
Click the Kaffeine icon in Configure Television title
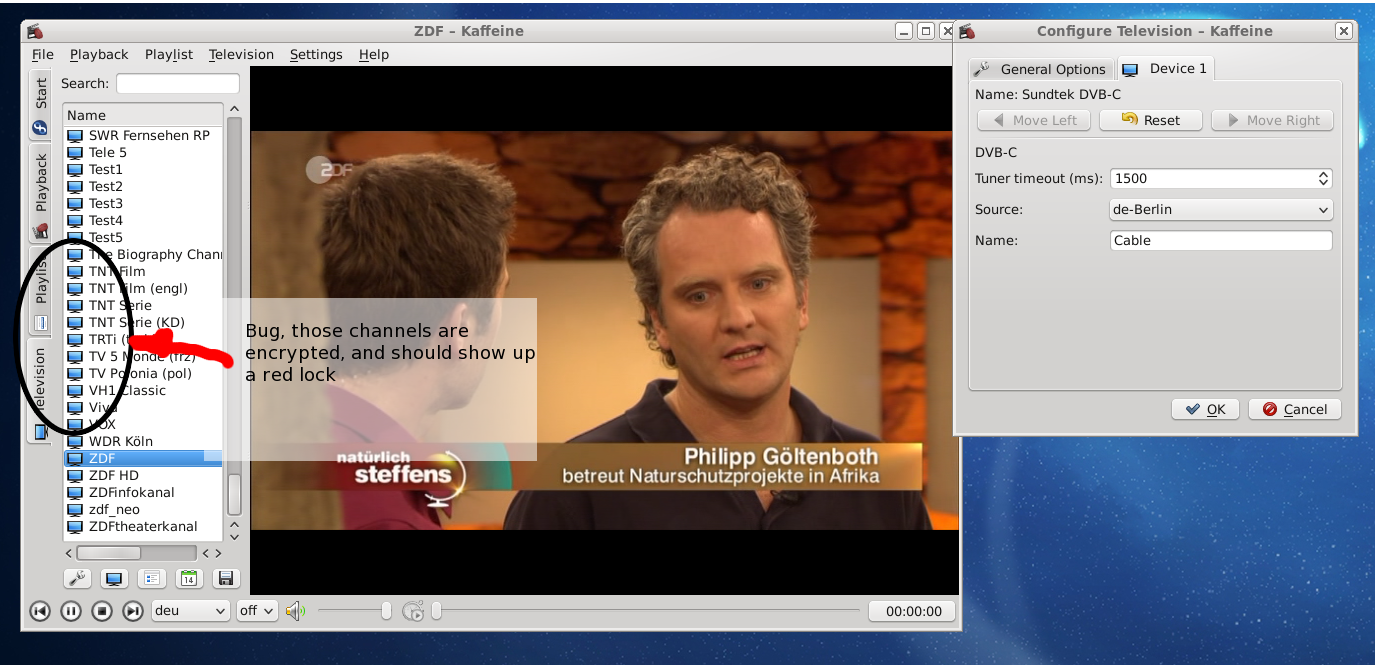pos(969,31)
